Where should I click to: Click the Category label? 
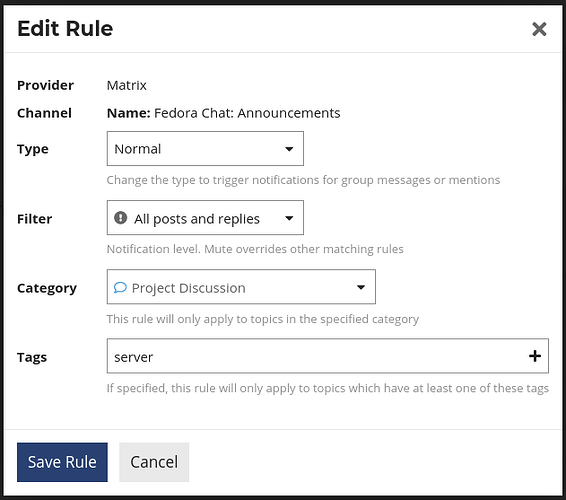[47, 288]
